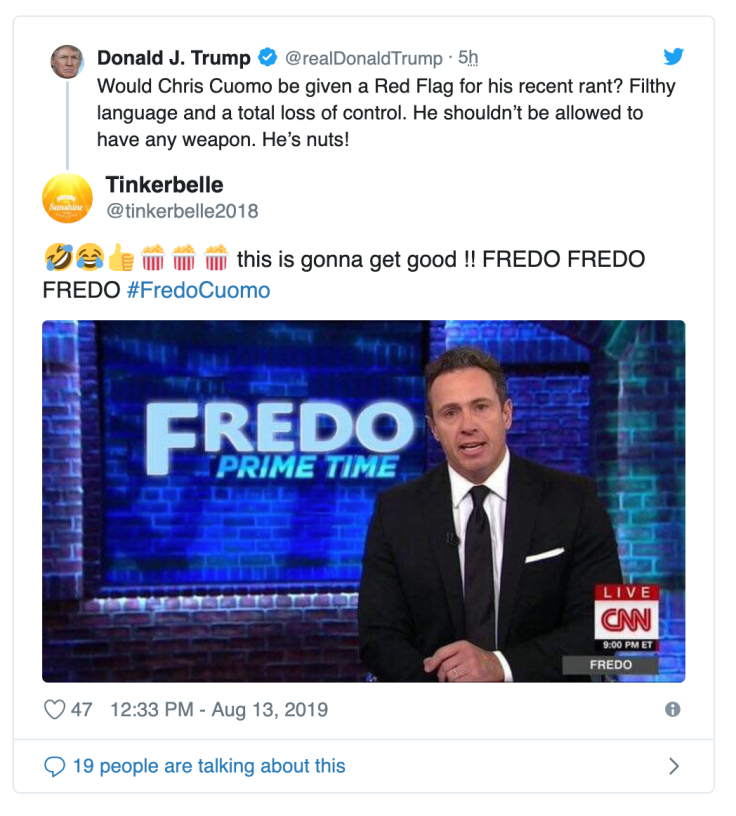Click the blue verified badge next to Donald J. Trump
Viewport: 736px width, 816px height.
[266, 58]
